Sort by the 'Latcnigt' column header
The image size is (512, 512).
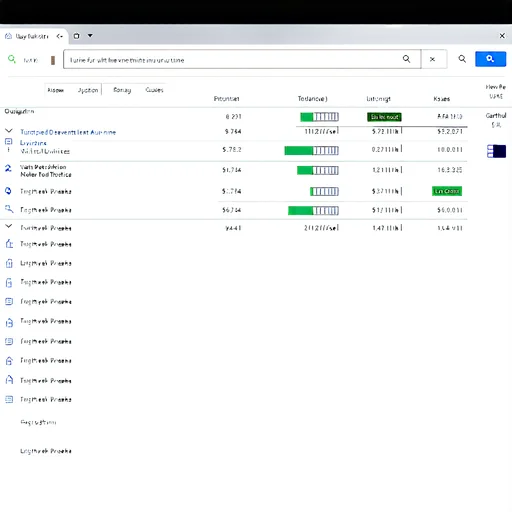[378, 99]
